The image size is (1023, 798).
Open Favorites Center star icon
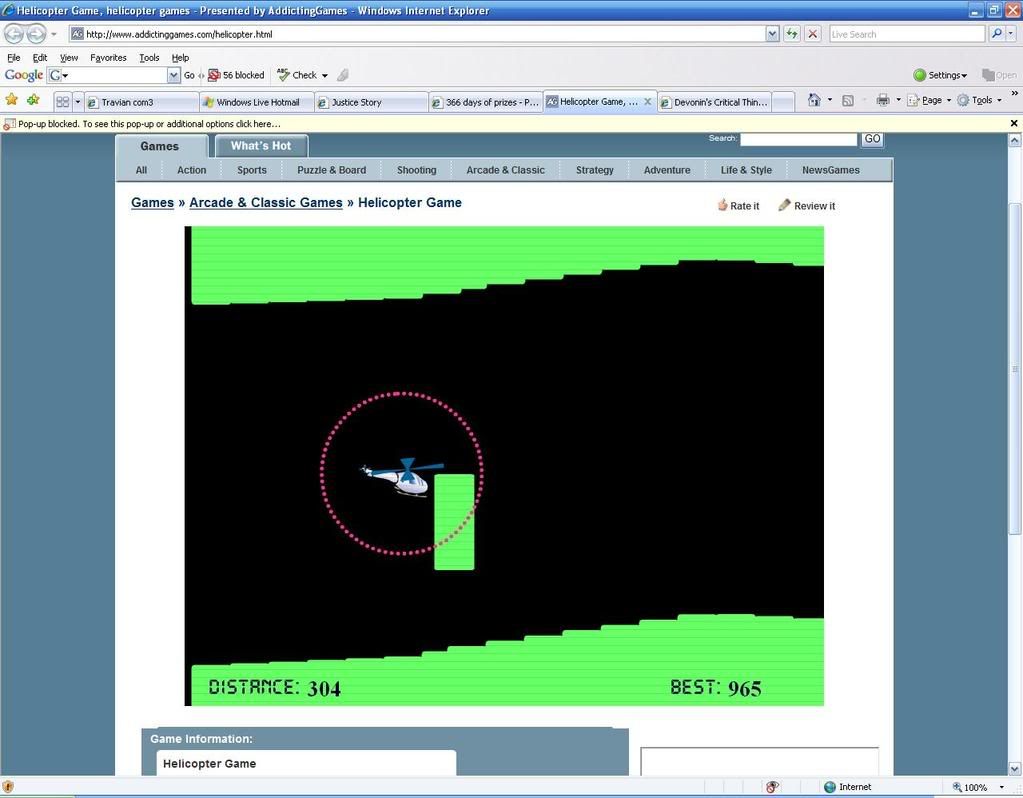[x=12, y=100]
